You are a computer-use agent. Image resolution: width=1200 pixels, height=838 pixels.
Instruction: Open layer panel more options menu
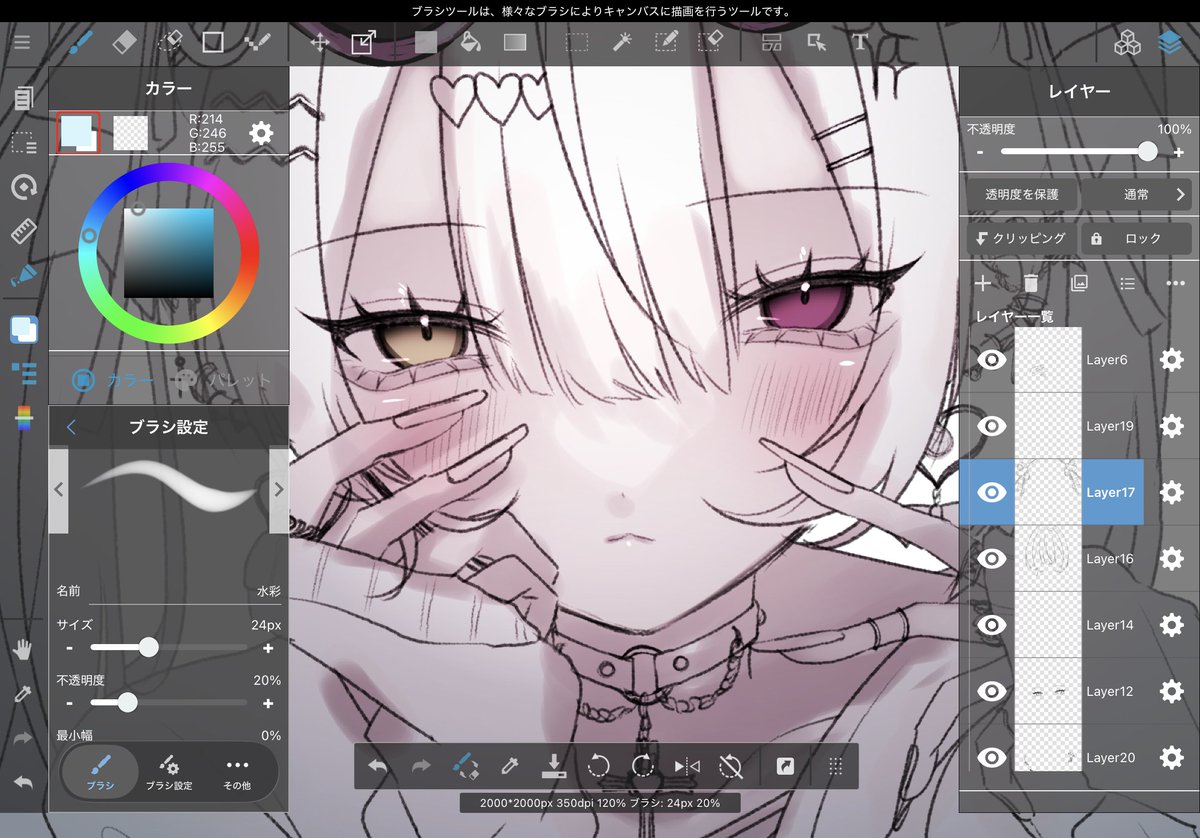pyautogui.click(x=1175, y=284)
